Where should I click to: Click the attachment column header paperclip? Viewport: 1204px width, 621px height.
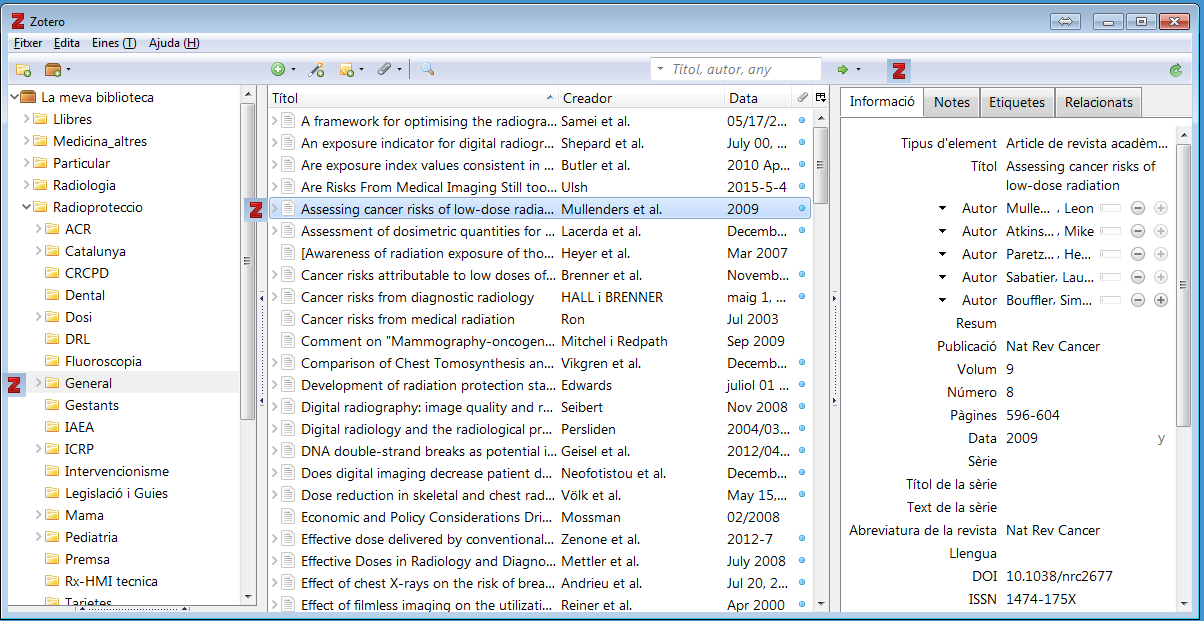point(802,98)
